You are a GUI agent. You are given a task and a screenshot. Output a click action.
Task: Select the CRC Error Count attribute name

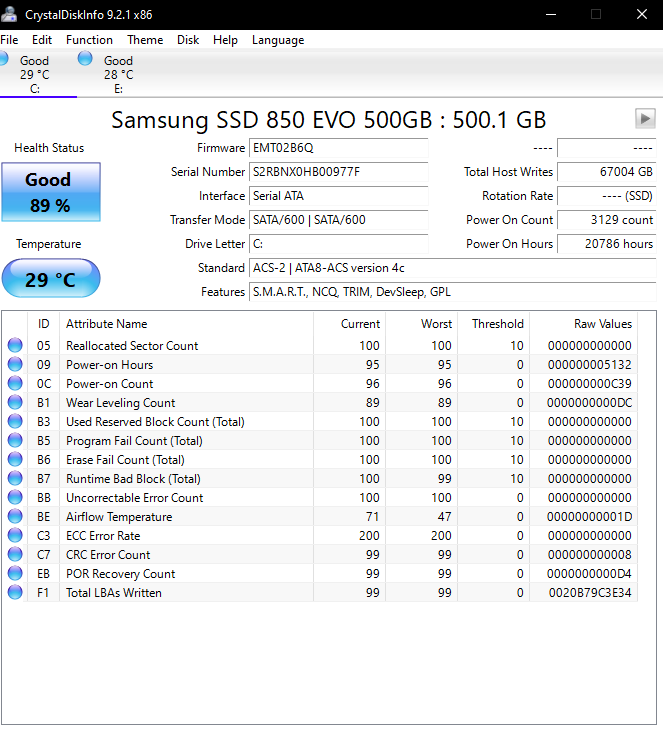coord(108,555)
